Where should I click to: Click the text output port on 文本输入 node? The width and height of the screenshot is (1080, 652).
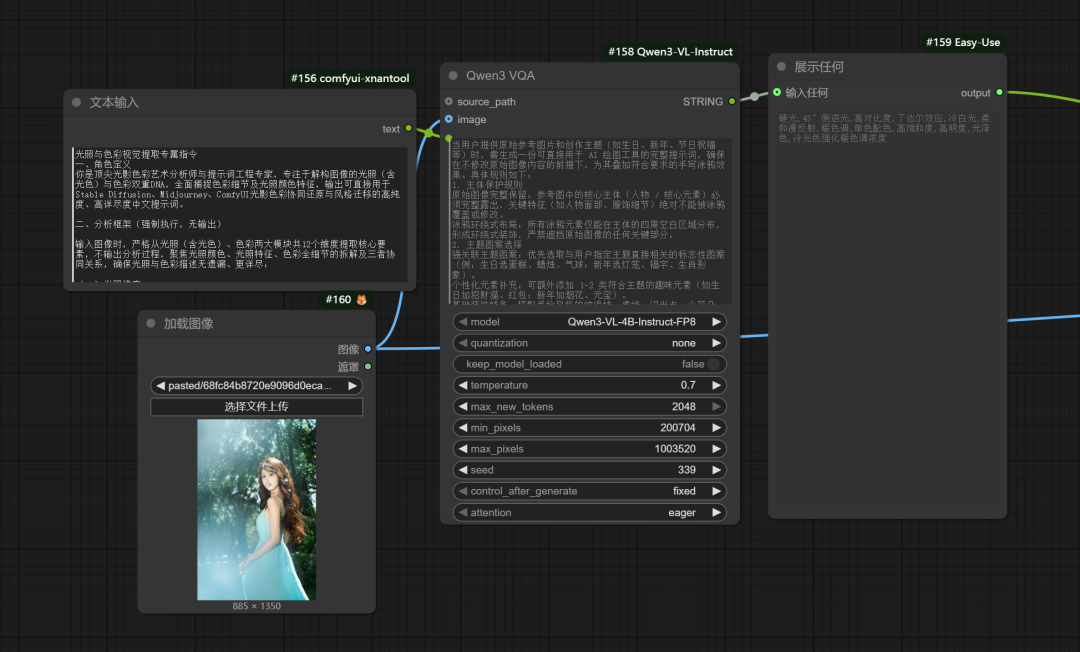[409, 128]
